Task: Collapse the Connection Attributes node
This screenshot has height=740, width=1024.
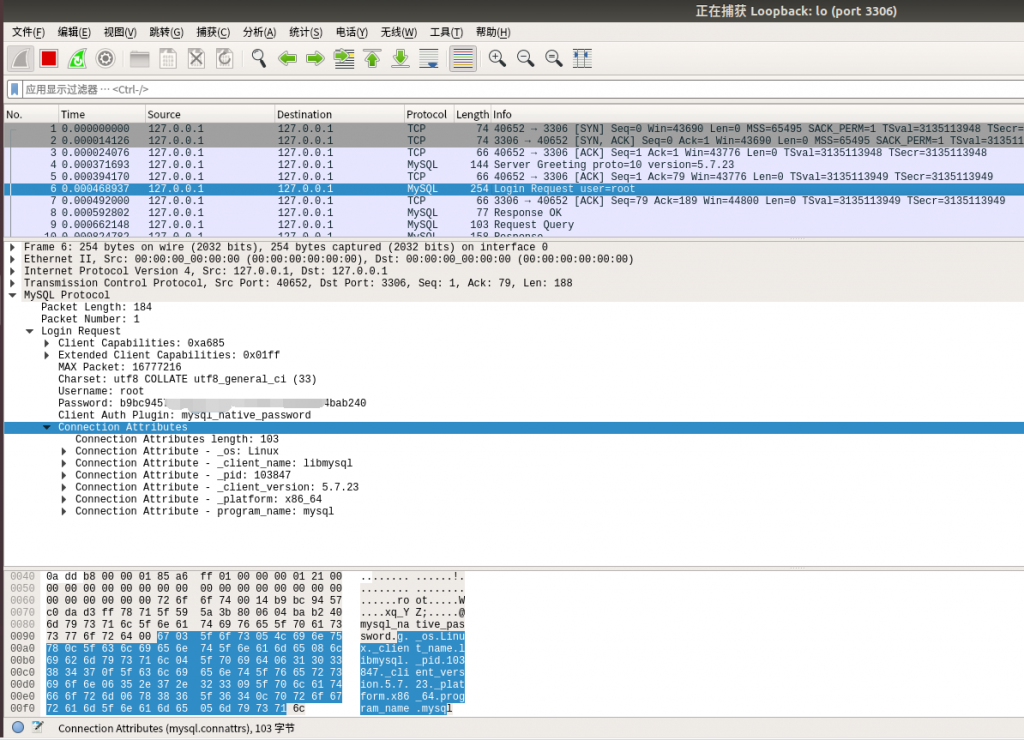Action: (47, 427)
